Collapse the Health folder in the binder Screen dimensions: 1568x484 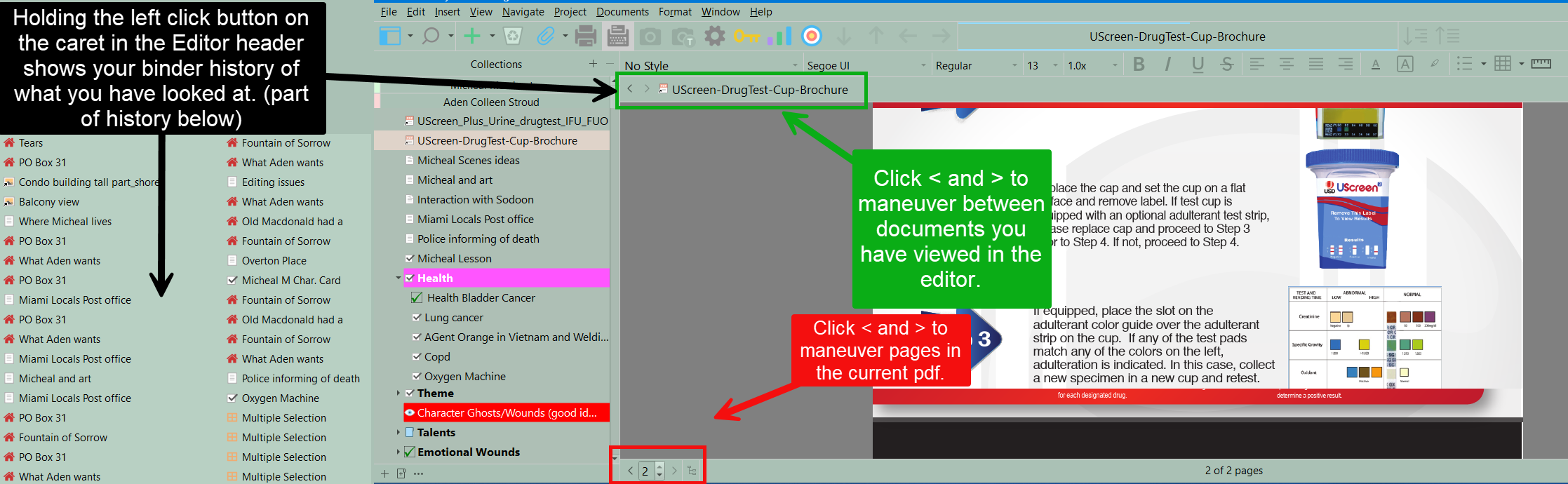tap(398, 278)
